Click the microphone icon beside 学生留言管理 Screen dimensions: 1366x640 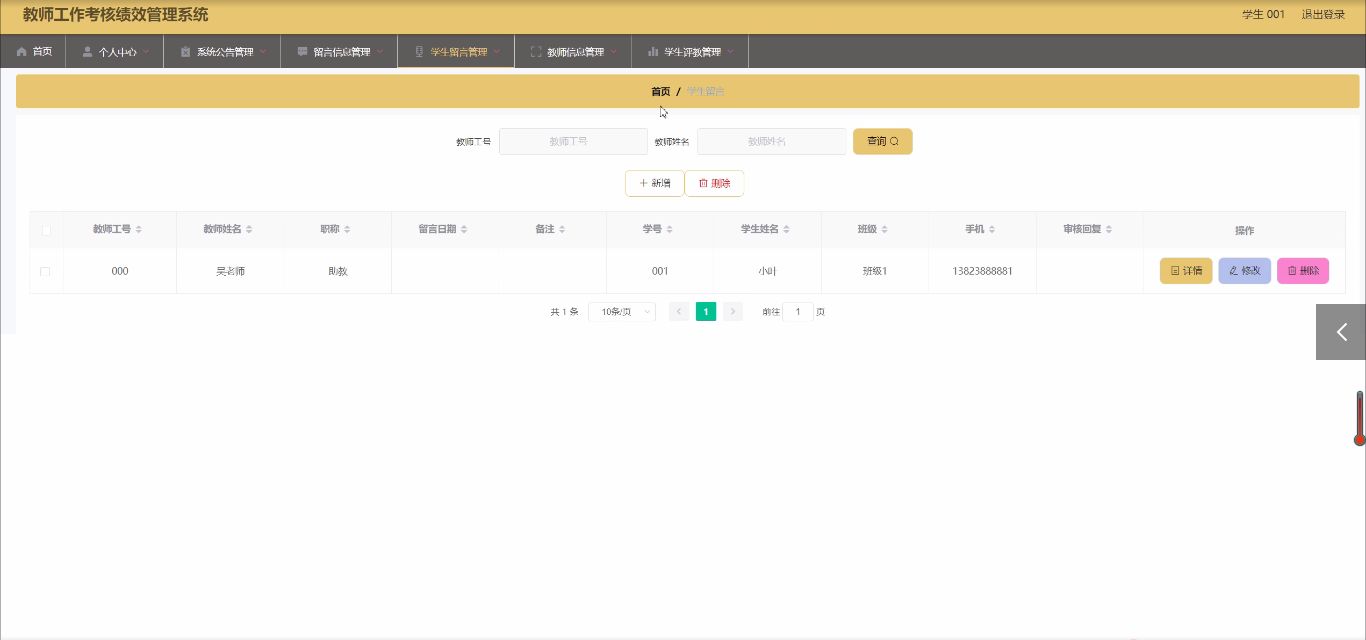pyautogui.click(x=419, y=51)
